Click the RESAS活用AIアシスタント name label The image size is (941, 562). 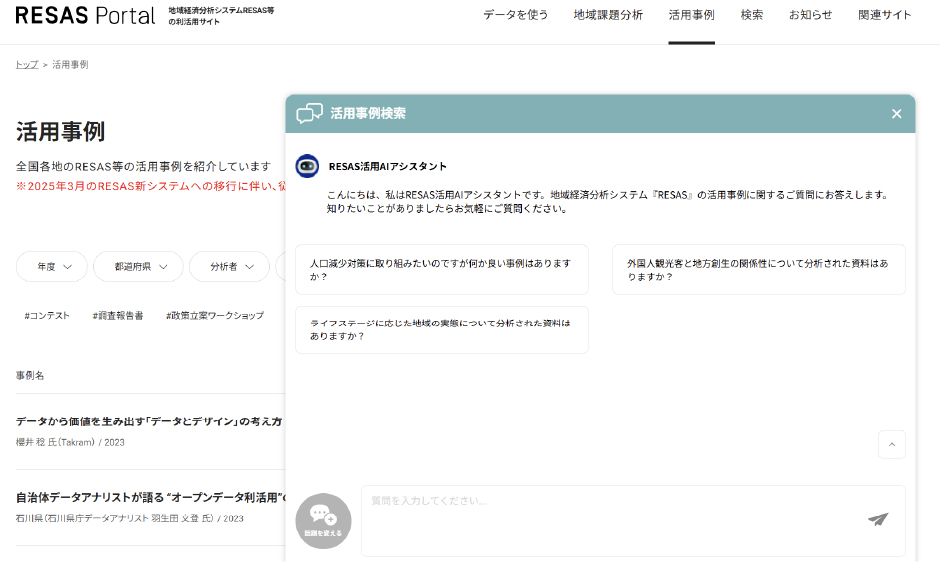click(x=388, y=166)
